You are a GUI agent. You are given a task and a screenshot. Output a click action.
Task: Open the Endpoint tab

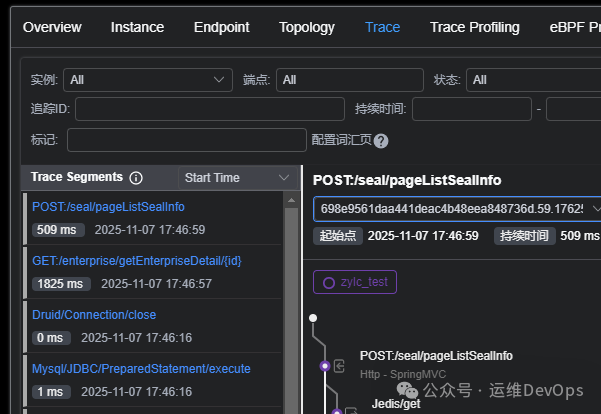pyautogui.click(x=222, y=27)
